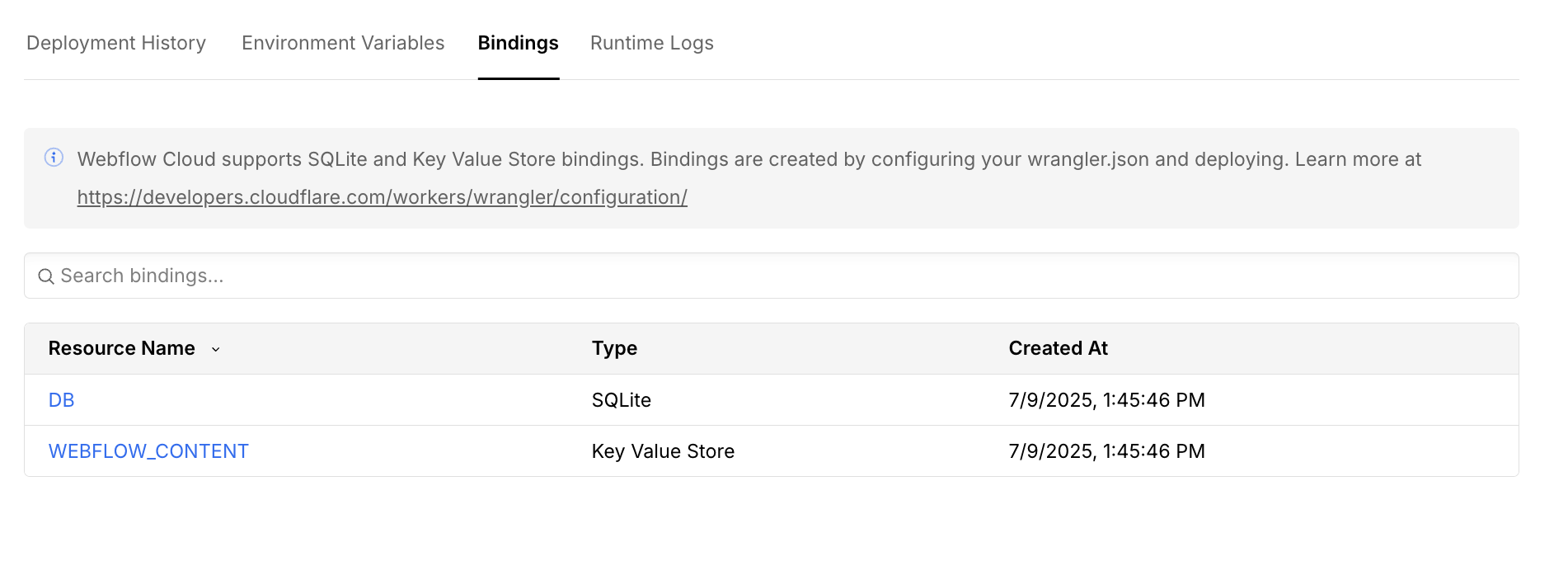Click the info icon in the banner

coord(54,158)
